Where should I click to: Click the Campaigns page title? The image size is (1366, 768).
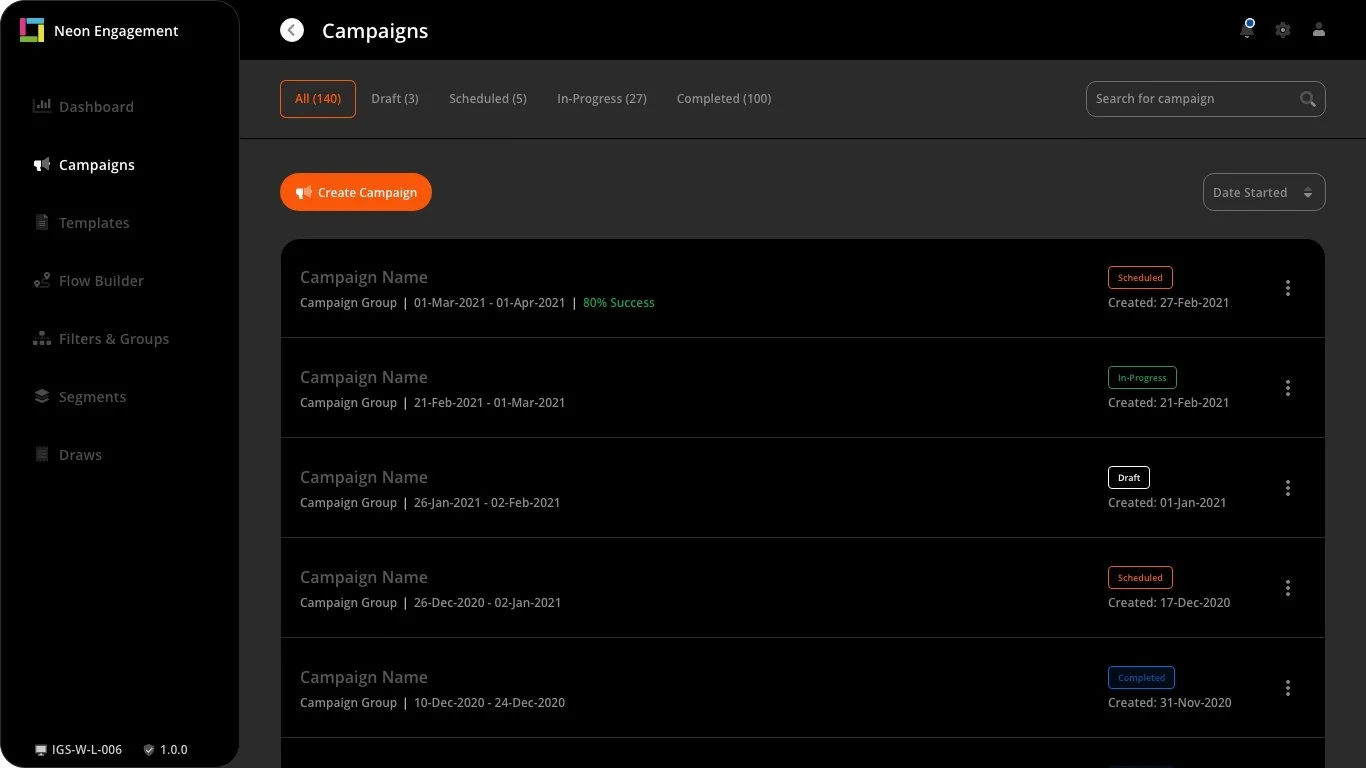375,31
